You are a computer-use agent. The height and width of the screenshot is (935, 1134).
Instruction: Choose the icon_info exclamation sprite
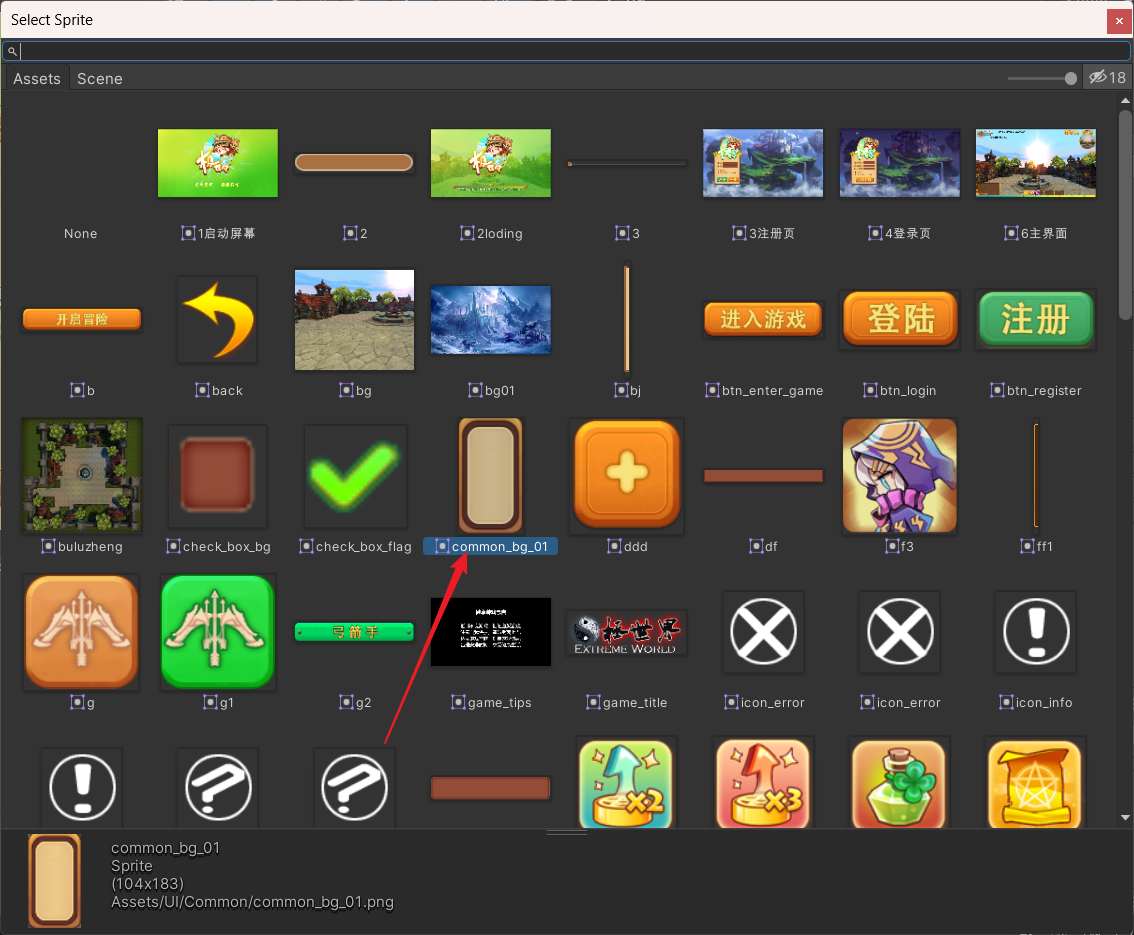click(1035, 632)
